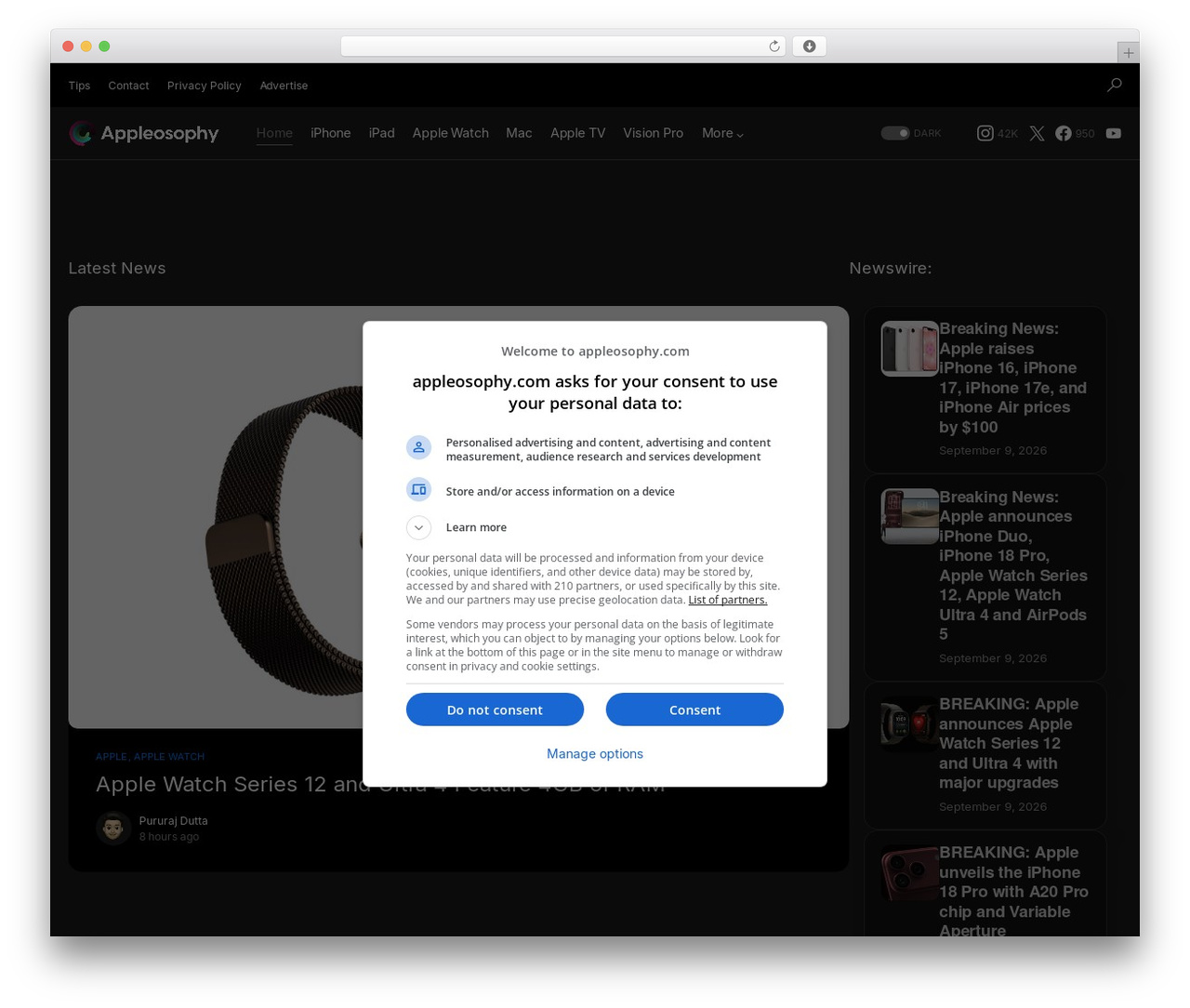1190x1008 pixels.
Task: Open the iPhone section
Action: (x=331, y=133)
